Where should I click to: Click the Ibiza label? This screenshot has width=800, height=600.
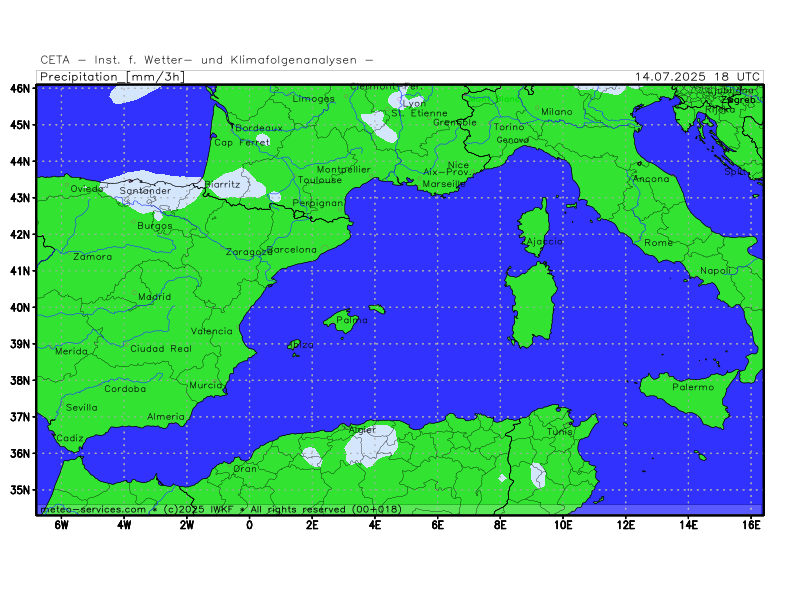pyautogui.click(x=302, y=345)
